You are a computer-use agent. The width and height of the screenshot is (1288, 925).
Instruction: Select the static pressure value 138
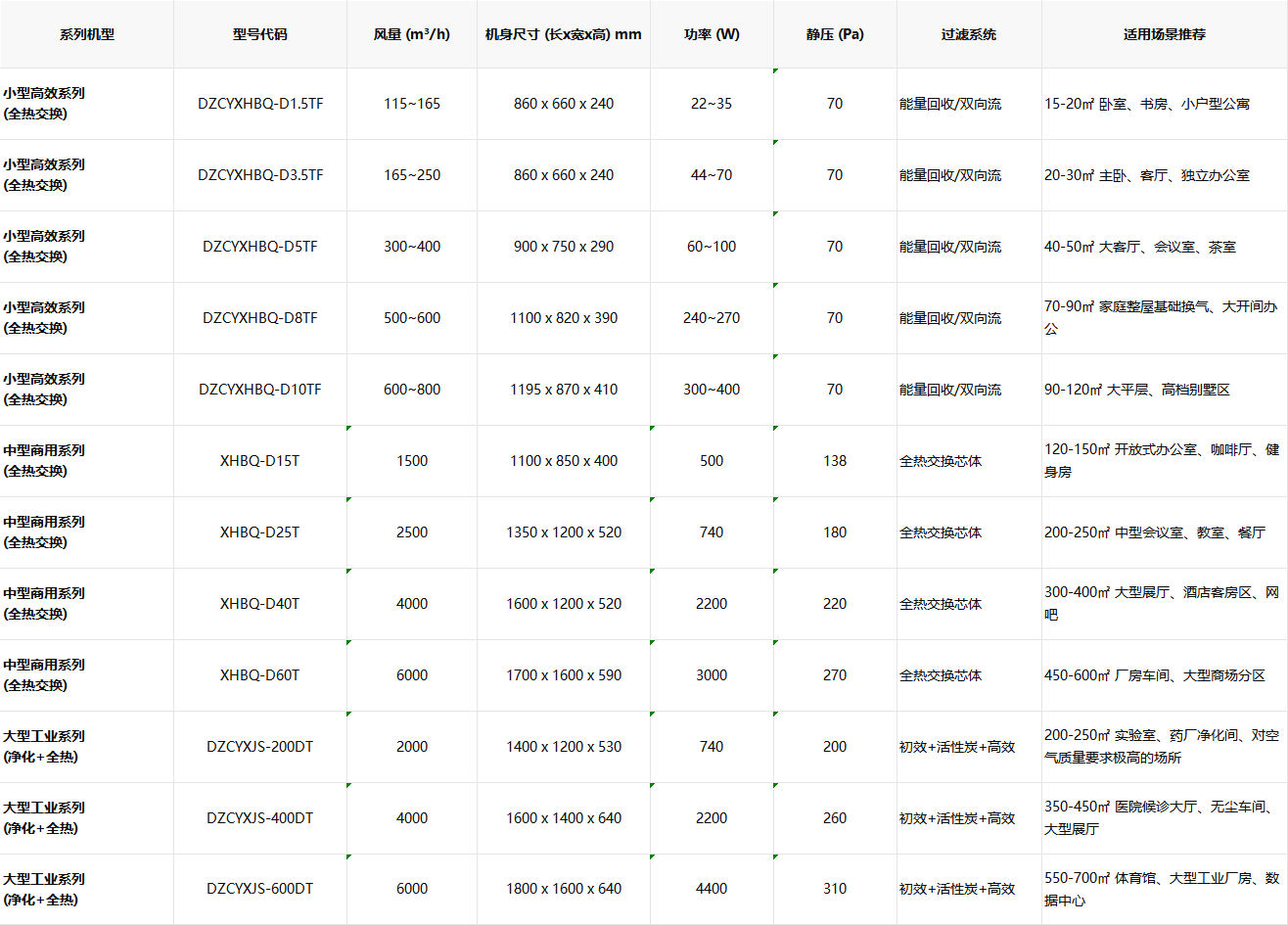[x=835, y=461]
